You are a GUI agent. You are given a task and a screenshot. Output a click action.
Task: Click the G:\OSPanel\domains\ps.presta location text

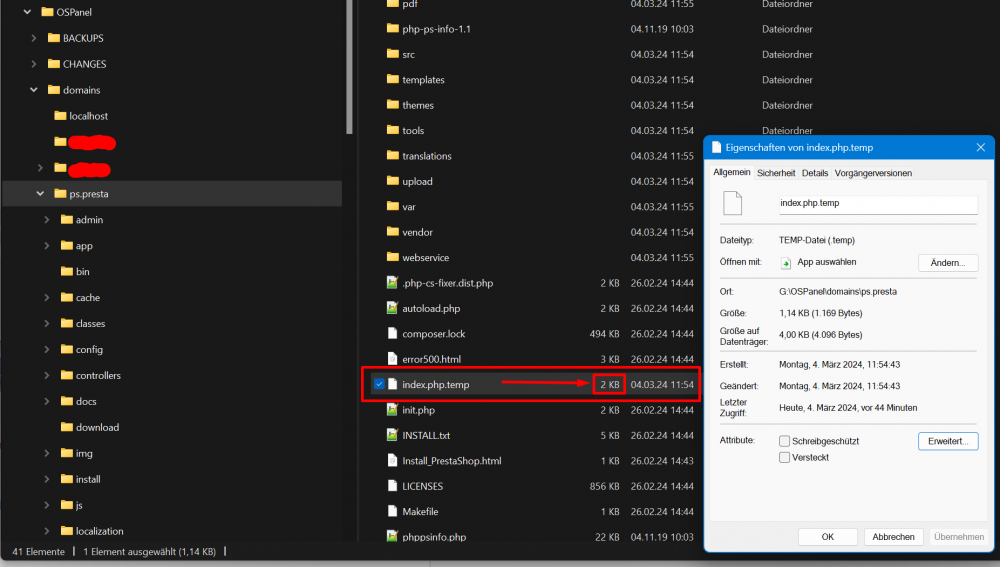[x=837, y=291]
